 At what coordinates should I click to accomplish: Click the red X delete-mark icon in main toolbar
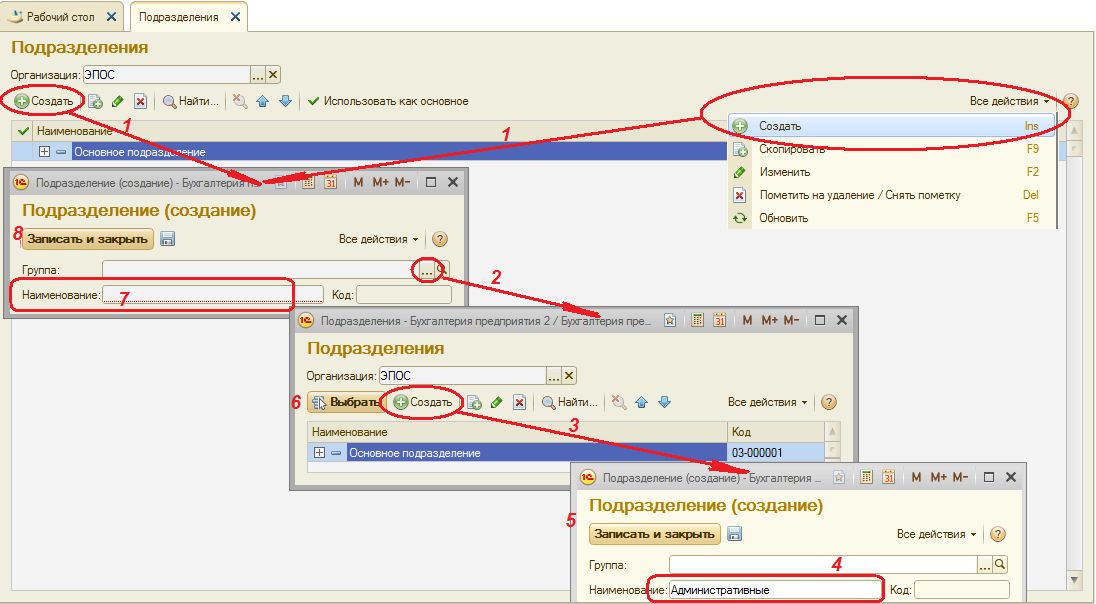click(140, 101)
